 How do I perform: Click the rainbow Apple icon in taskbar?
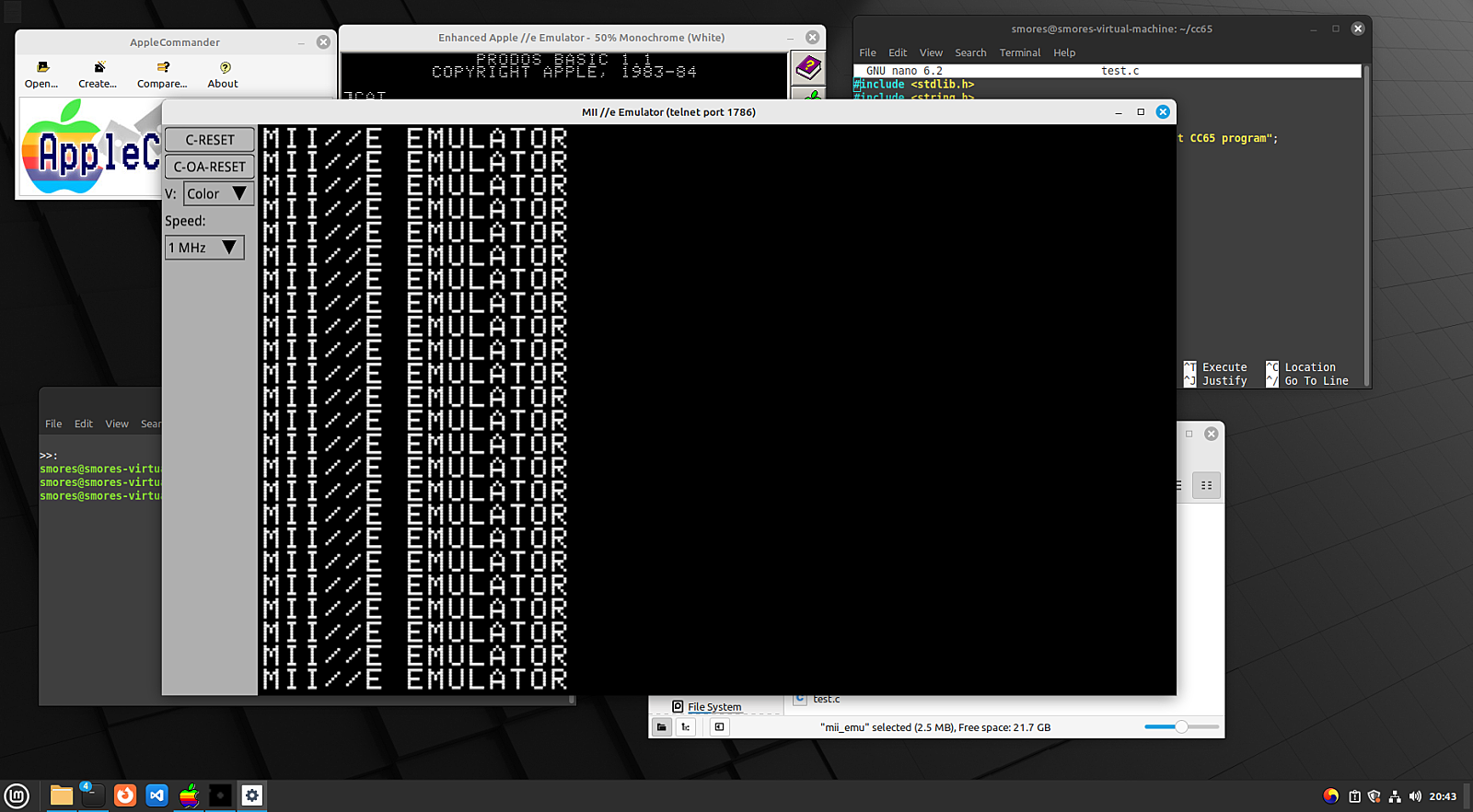pyautogui.click(x=189, y=795)
